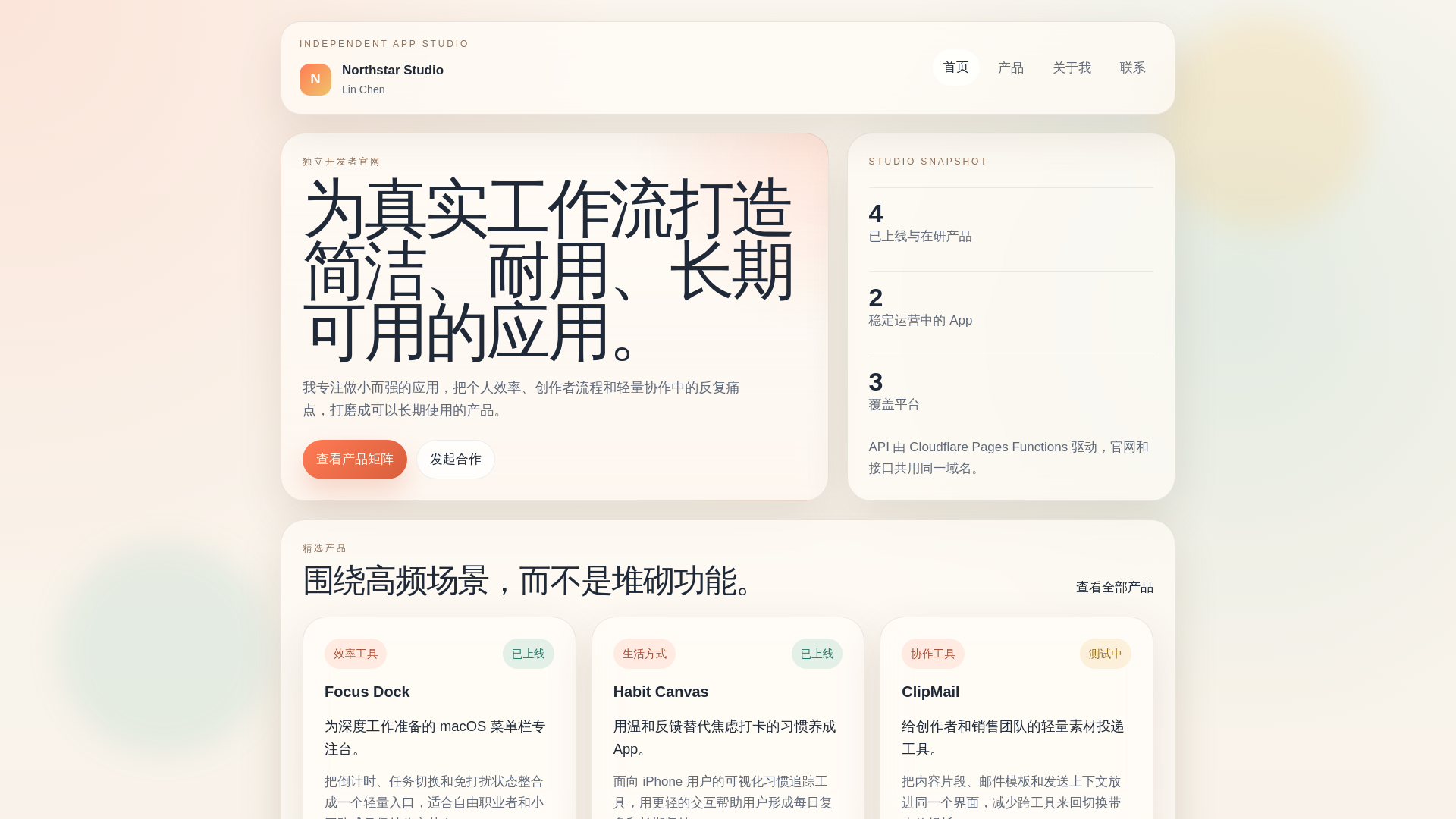This screenshot has width=1456, height=819.
Task: Open the Focus Dock product title
Action: pyautogui.click(x=367, y=692)
